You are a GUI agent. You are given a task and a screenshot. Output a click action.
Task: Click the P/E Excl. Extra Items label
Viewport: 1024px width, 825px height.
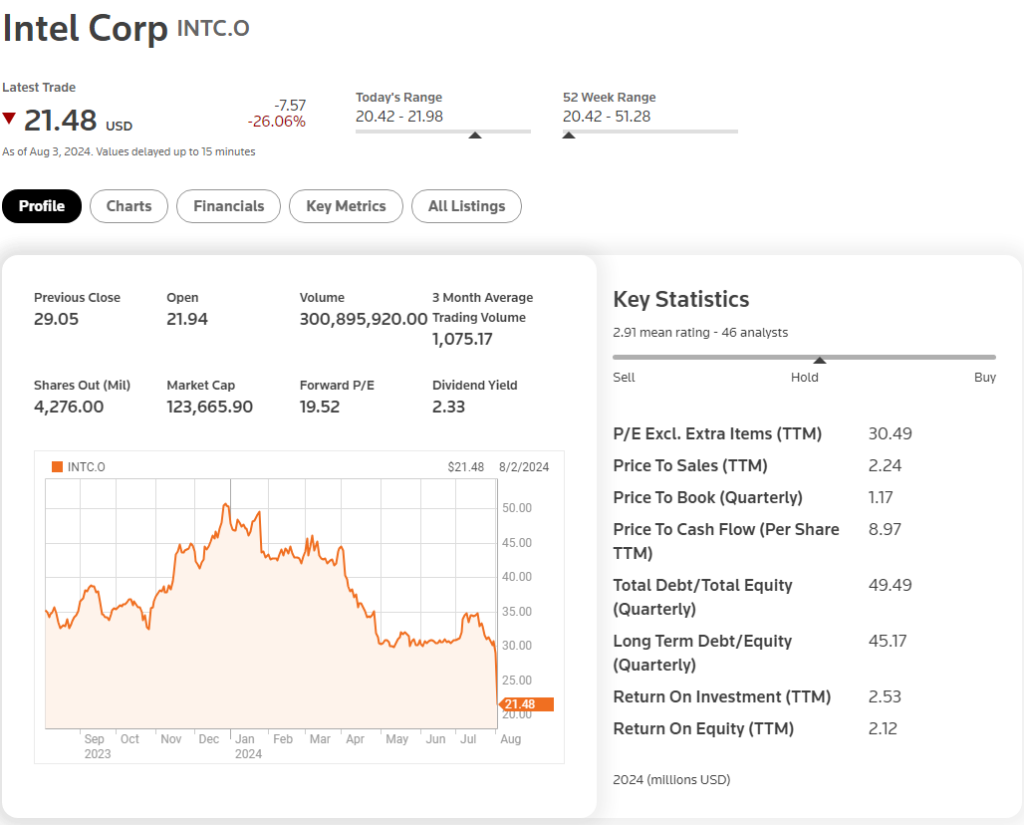click(x=716, y=434)
